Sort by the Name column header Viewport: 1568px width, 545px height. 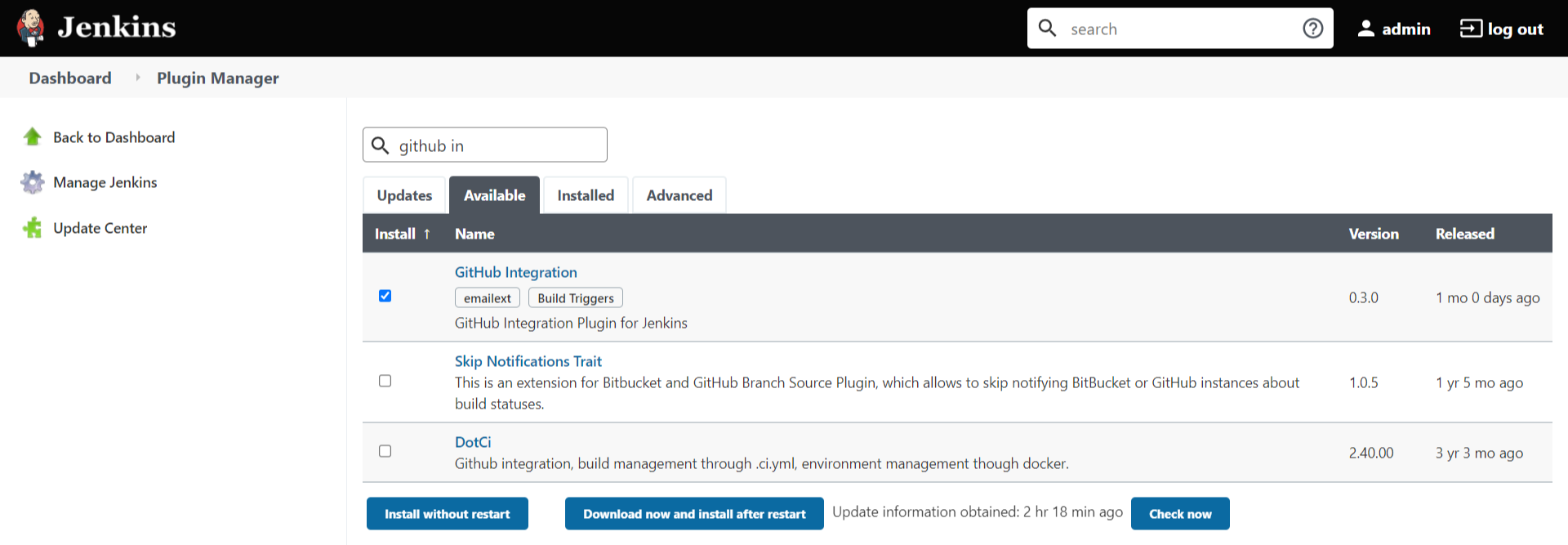[x=474, y=234]
